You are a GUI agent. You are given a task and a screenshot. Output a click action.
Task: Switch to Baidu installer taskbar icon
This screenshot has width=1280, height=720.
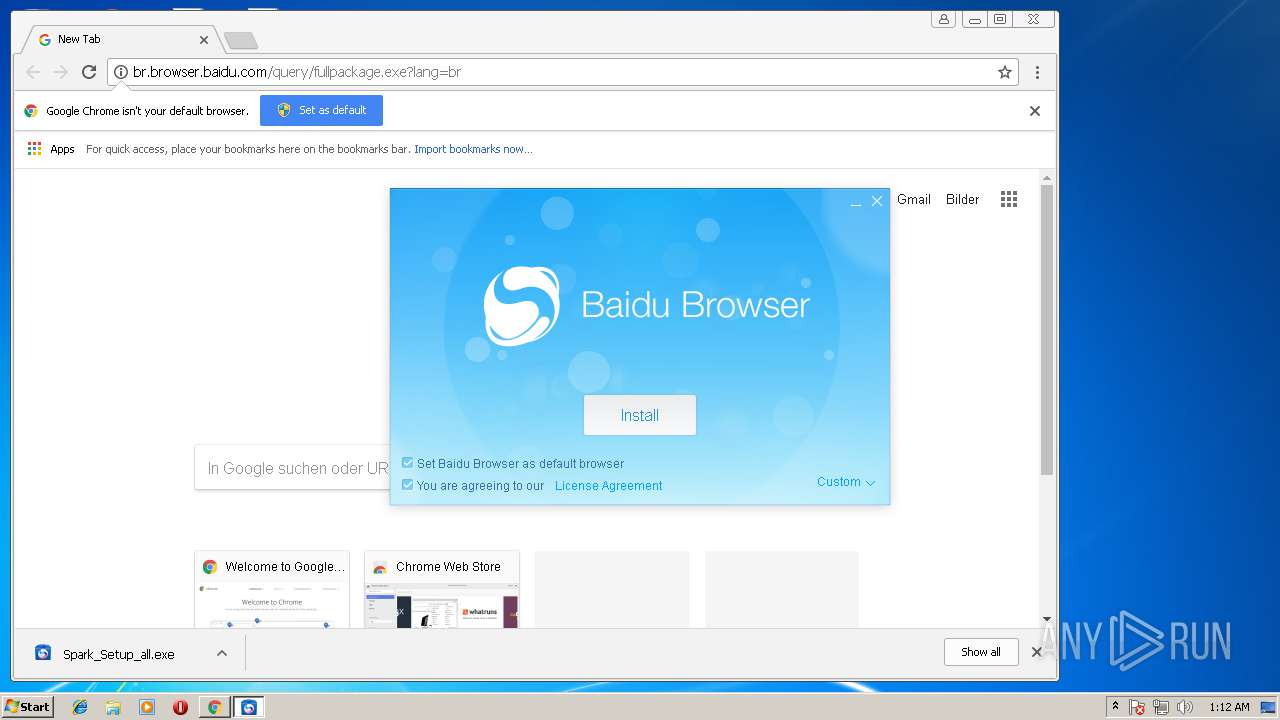[x=249, y=707]
